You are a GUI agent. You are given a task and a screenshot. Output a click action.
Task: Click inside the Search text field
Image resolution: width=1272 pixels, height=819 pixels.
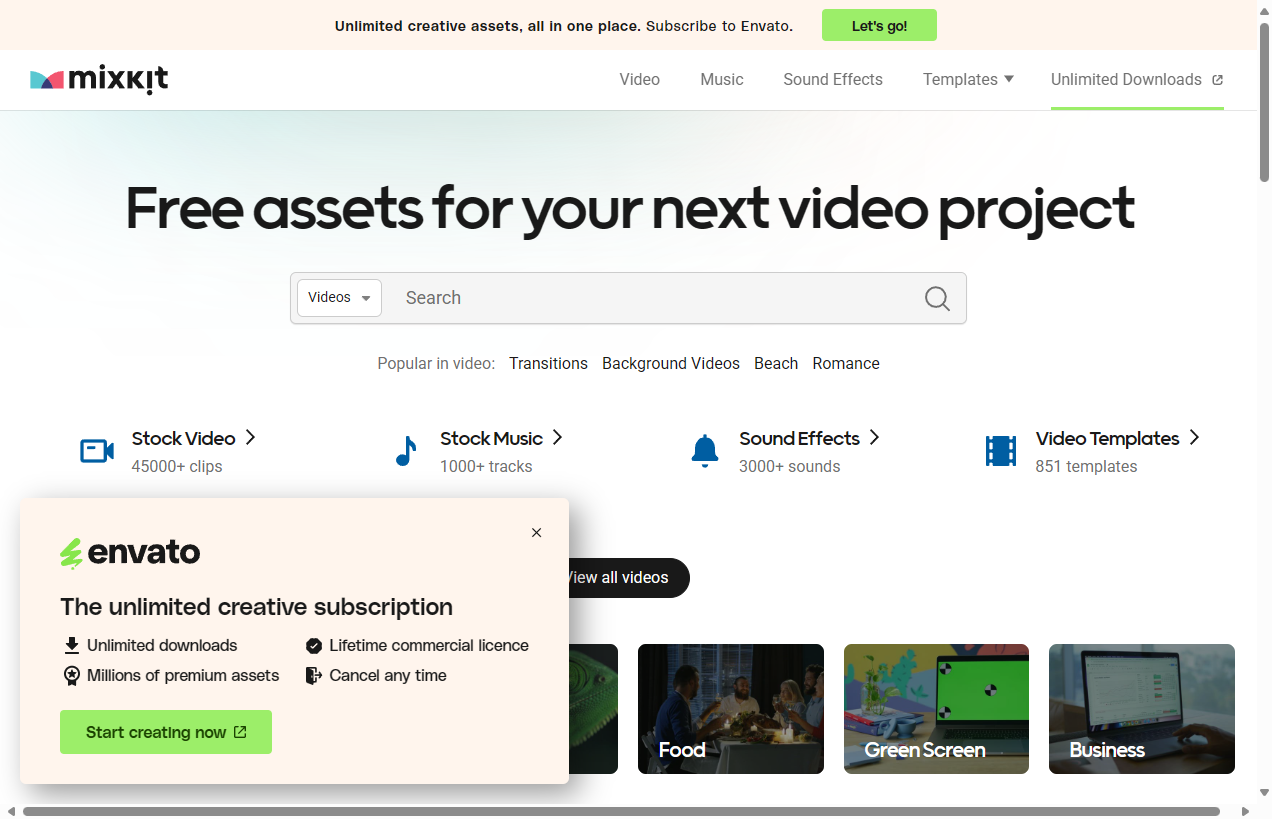(650, 298)
